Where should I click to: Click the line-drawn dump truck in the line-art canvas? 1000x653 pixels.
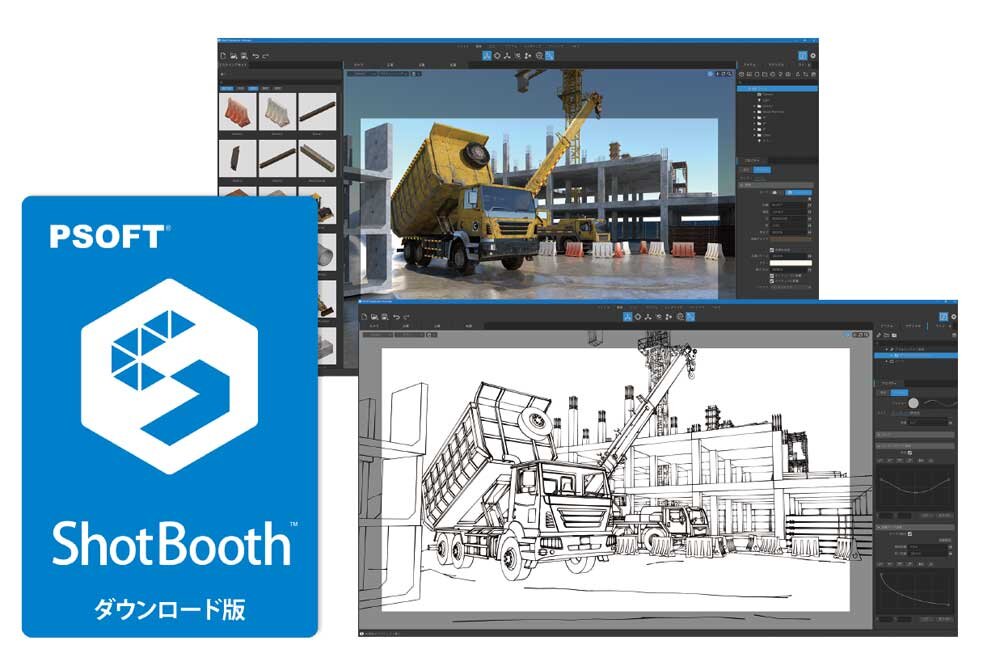point(517,481)
